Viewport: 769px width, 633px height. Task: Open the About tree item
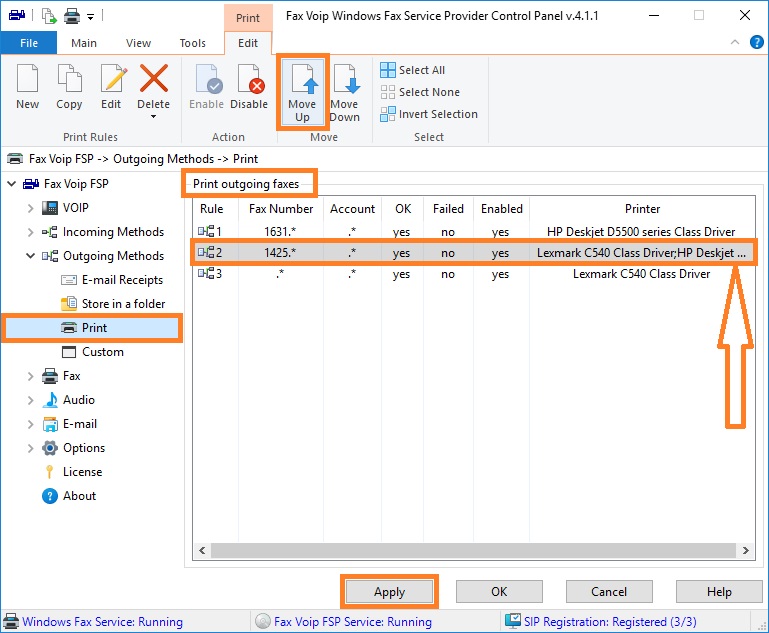(69, 496)
